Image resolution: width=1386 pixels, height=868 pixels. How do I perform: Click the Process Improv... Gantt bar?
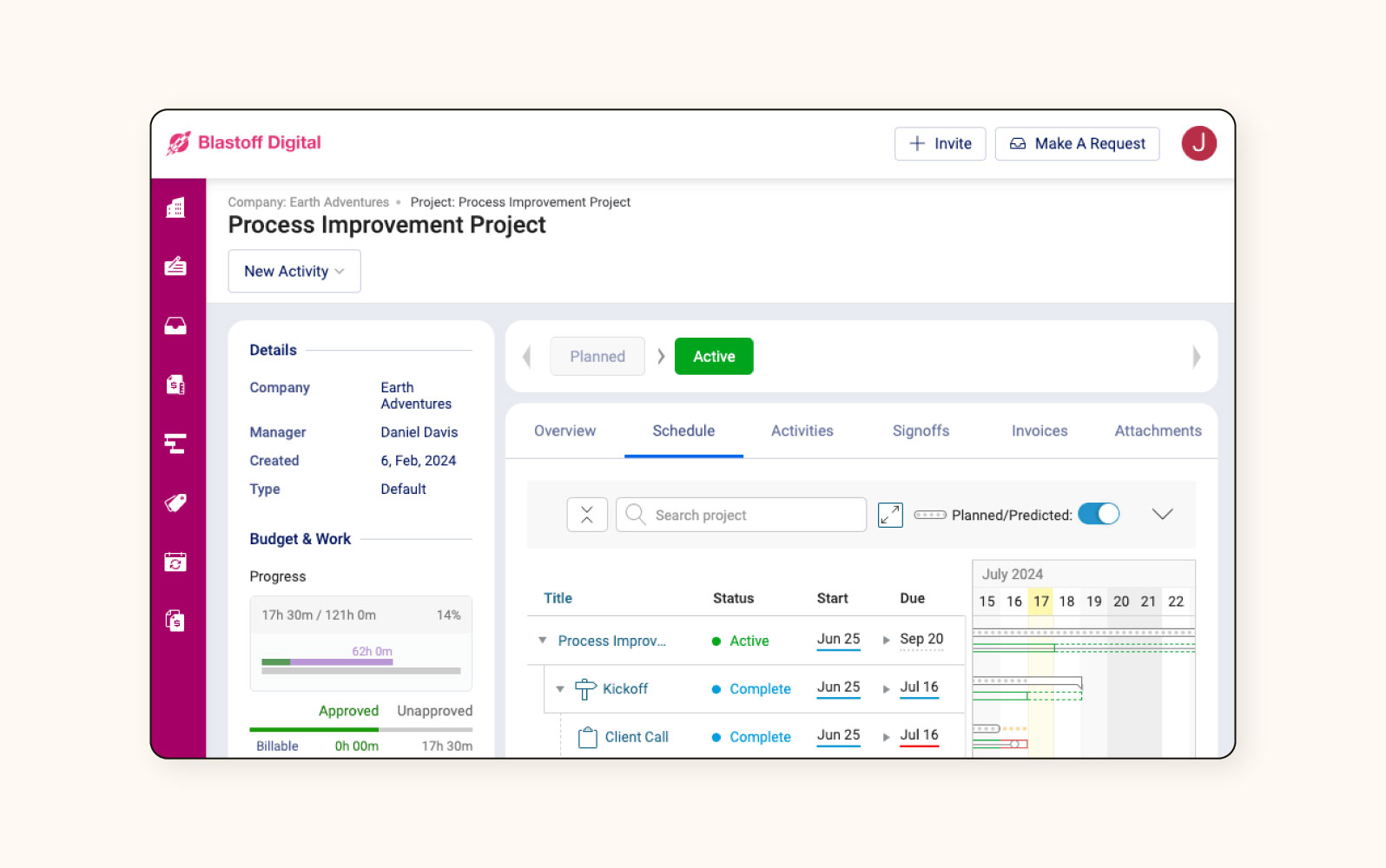pos(1084,641)
